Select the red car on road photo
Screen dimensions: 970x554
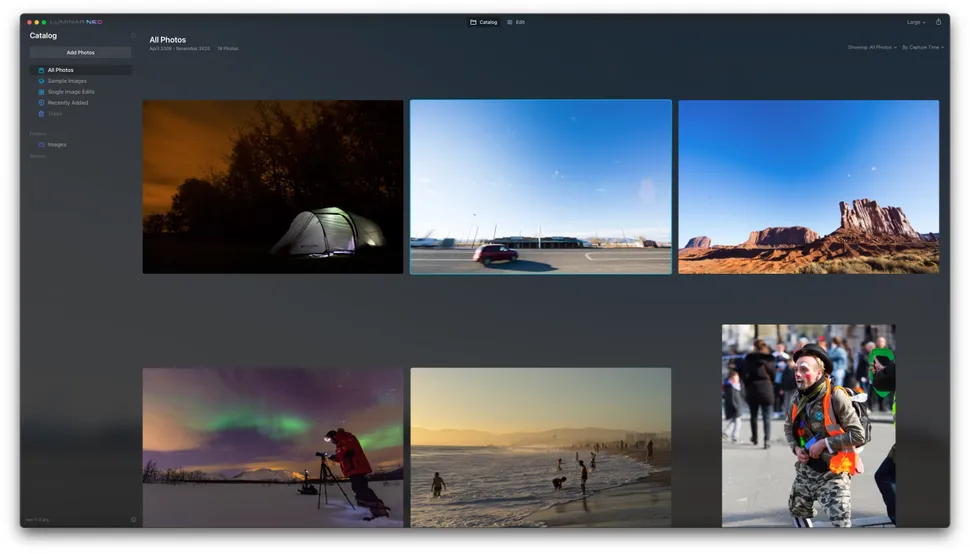point(541,187)
